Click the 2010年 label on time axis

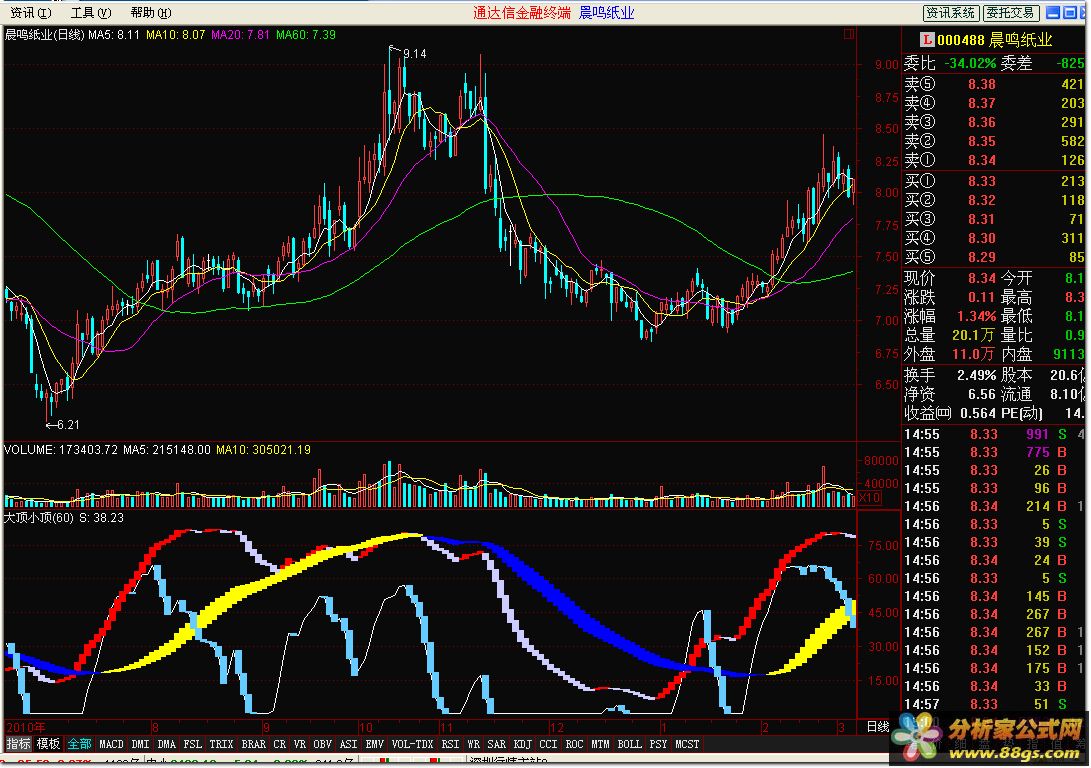tap(26, 728)
